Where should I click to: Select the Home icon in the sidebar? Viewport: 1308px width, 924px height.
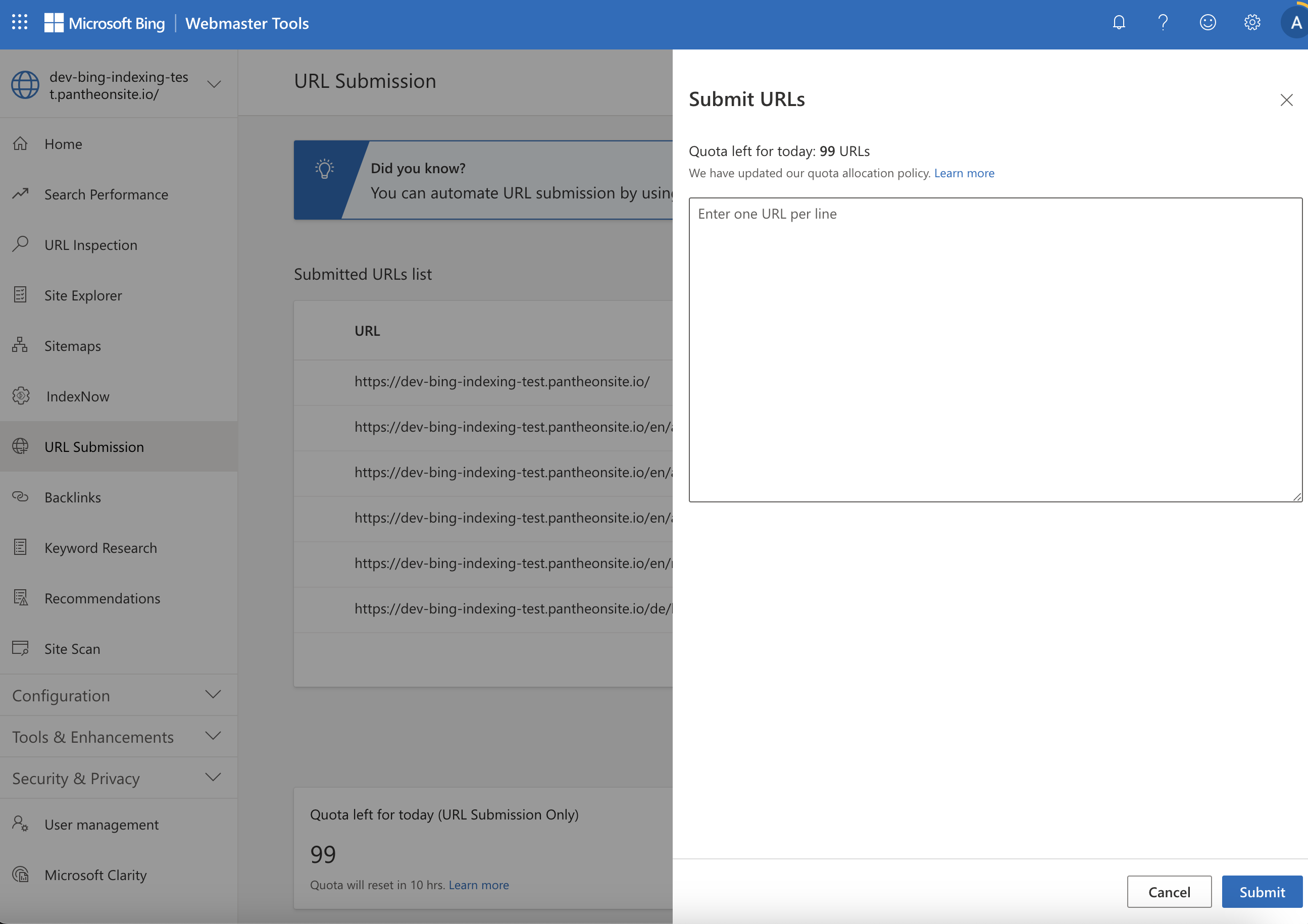[21, 143]
